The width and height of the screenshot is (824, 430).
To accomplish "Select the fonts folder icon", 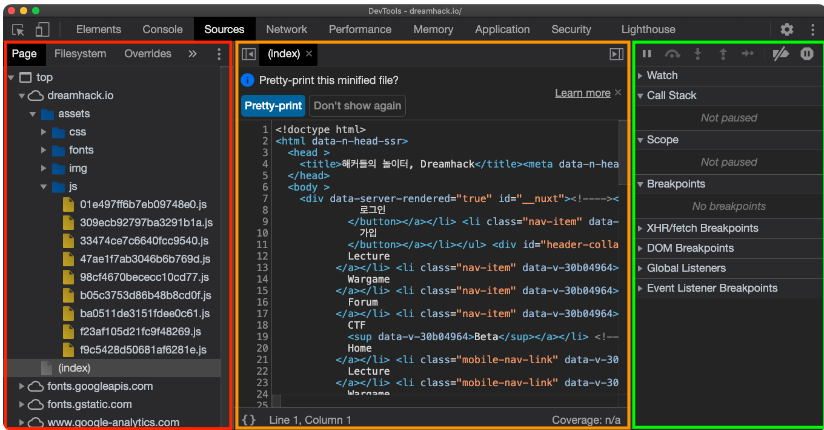I will pos(58,150).
